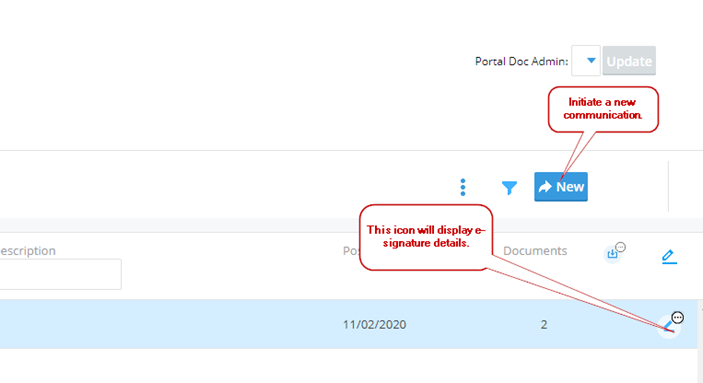This screenshot has width=703, height=383.
Task: Click the greyed-out Update button
Action: point(629,61)
